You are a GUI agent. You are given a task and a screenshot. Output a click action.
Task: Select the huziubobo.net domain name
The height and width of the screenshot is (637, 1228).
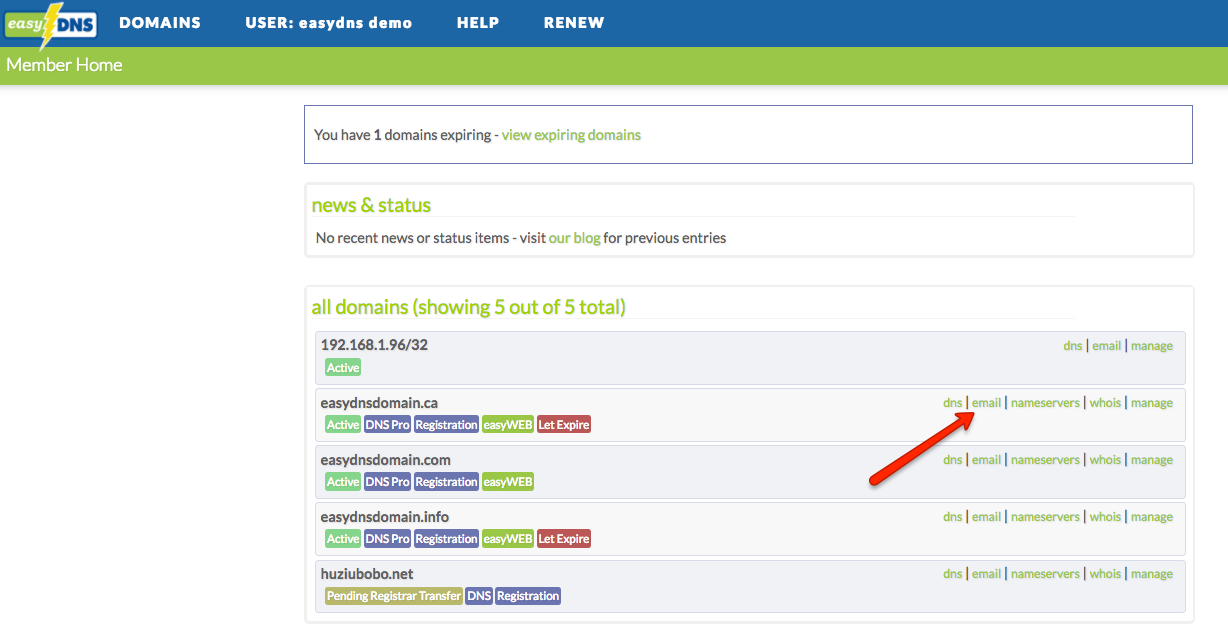point(367,574)
